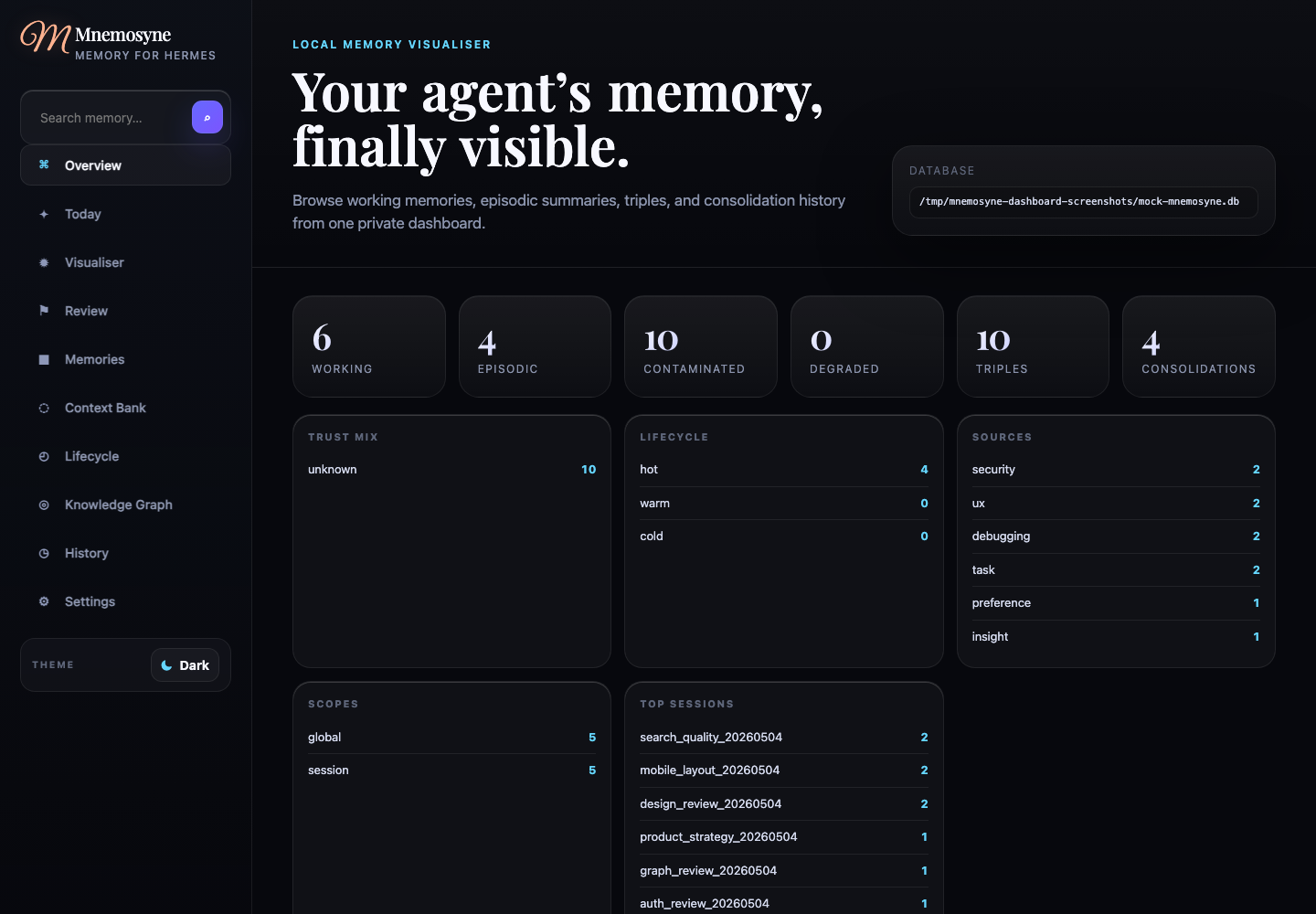
Task: Click the Settings gear icon
Action: [x=44, y=601]
